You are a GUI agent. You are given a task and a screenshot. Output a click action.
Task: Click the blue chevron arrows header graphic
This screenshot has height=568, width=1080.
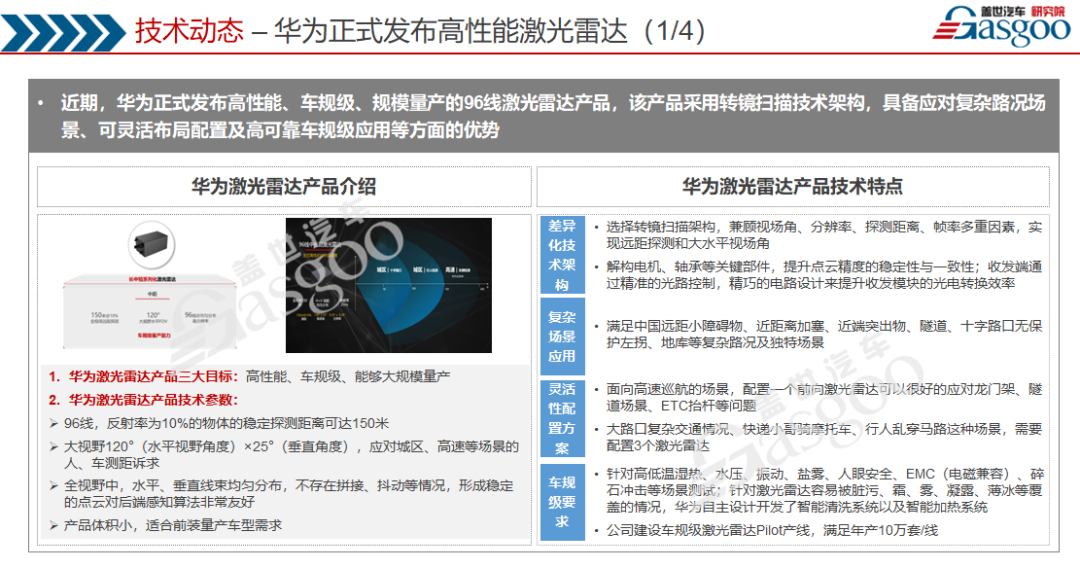[63, 32]
